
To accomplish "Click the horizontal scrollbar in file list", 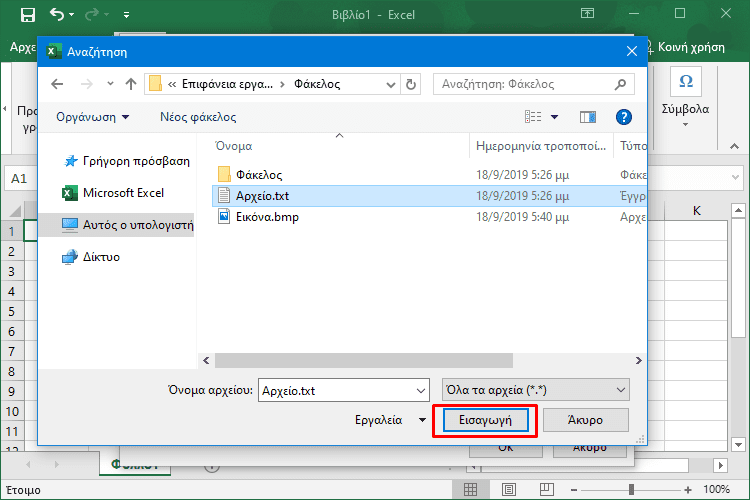I will pyautogui.click(x=364, y=360).
